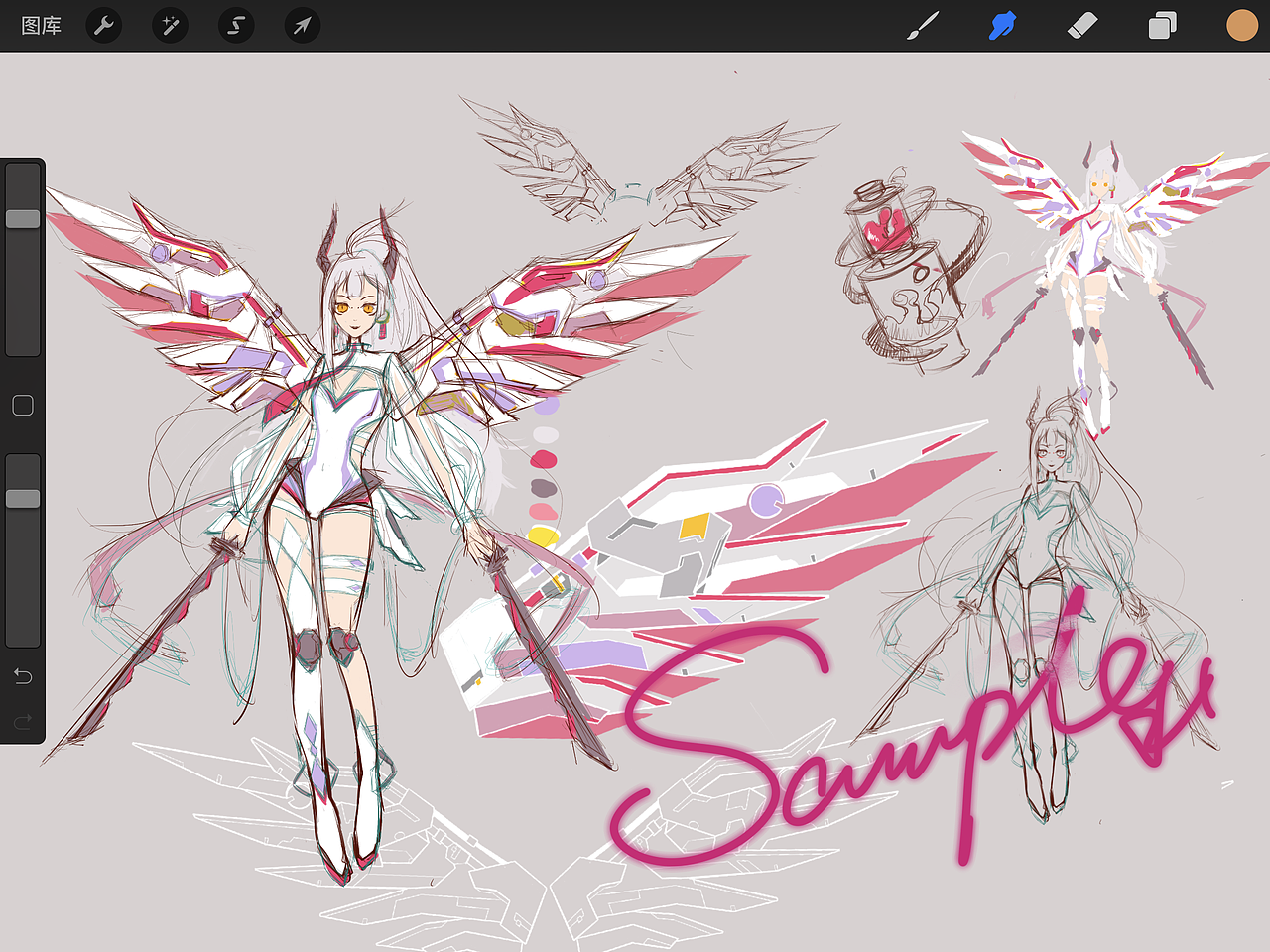Image resolution: width=1270 pixels, height=952 pixels.
Task: Open the active color picker circle
Action: [x=1241, y=26]
